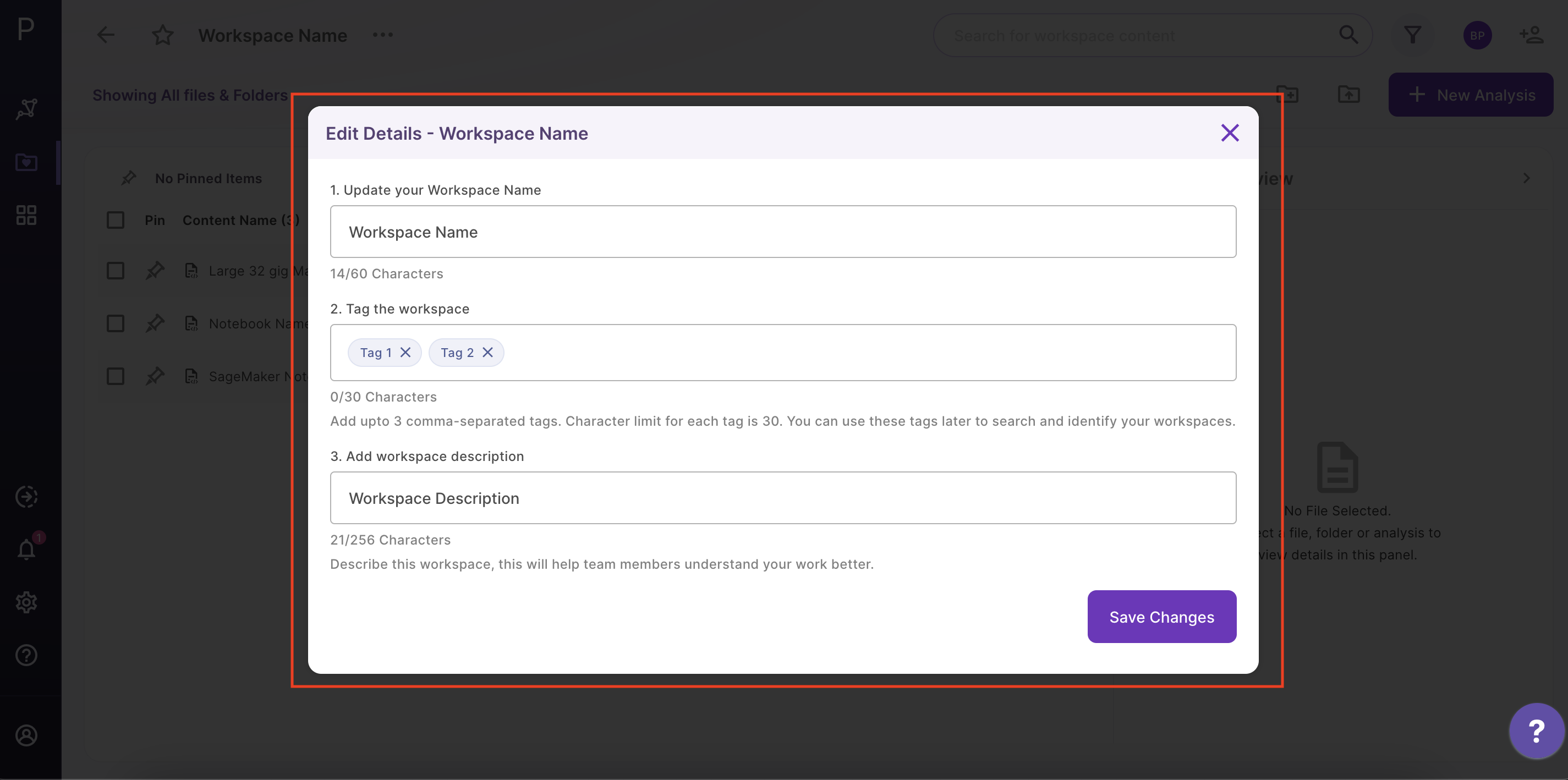This screenshot has height=780, width=1568.
Task: Select the Large 32 gig file checkbox
Action: (115, 271)
